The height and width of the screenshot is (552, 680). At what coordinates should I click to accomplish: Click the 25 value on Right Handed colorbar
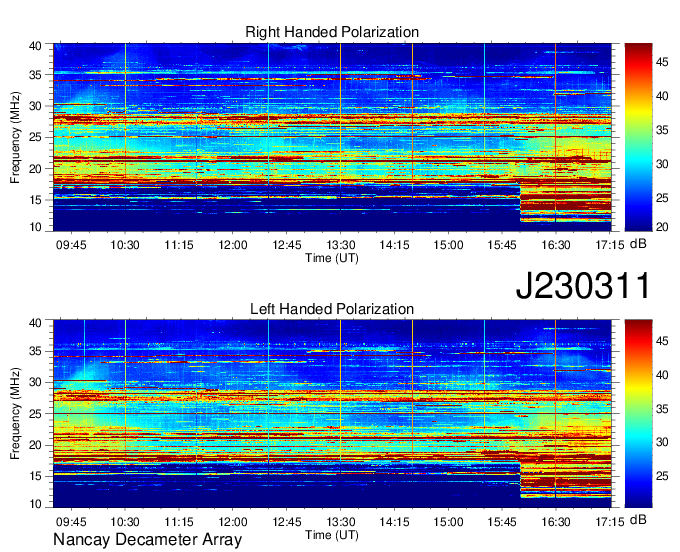tap(662, 198)
